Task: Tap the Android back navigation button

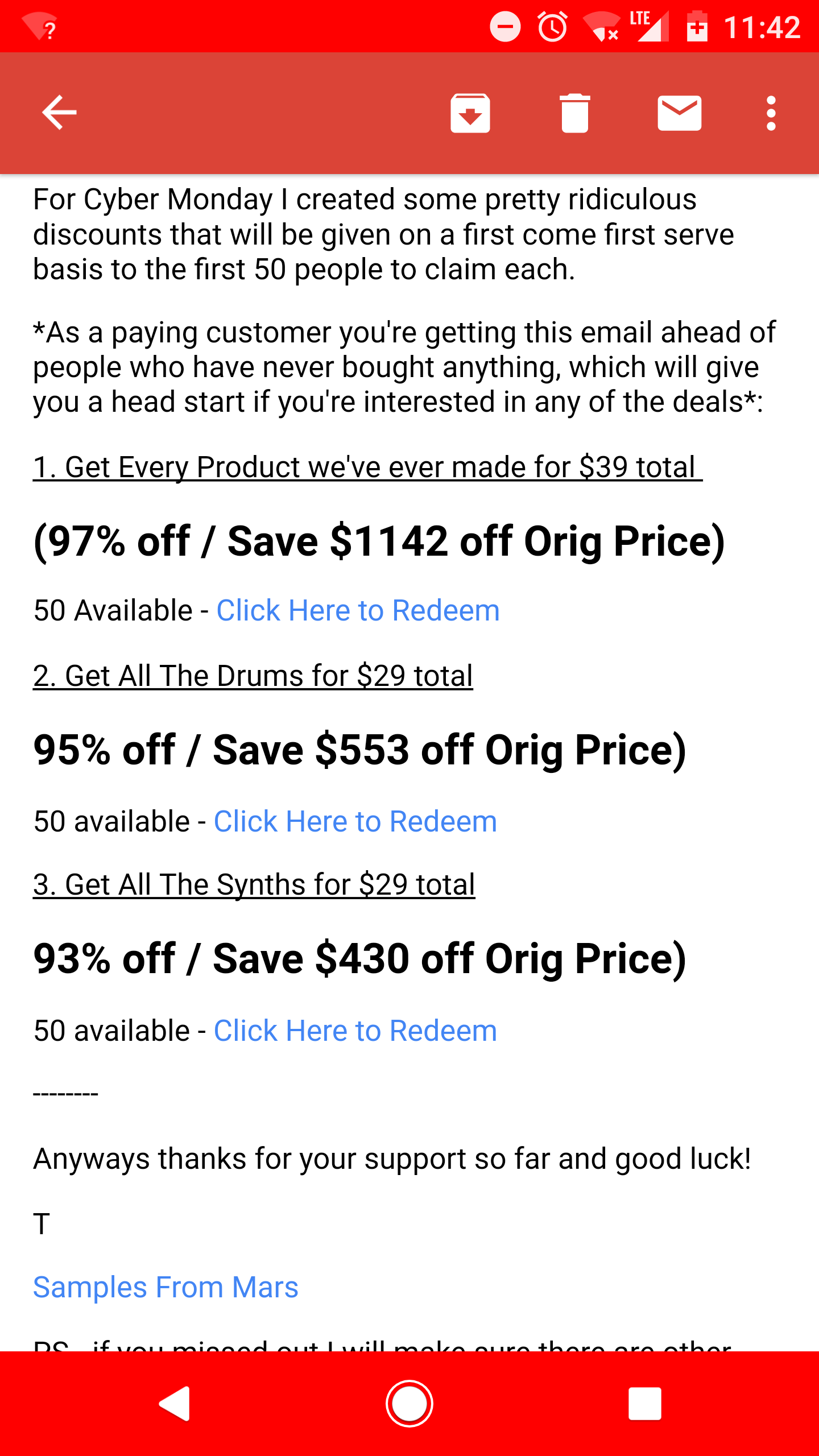Action: coord(175,1404)
